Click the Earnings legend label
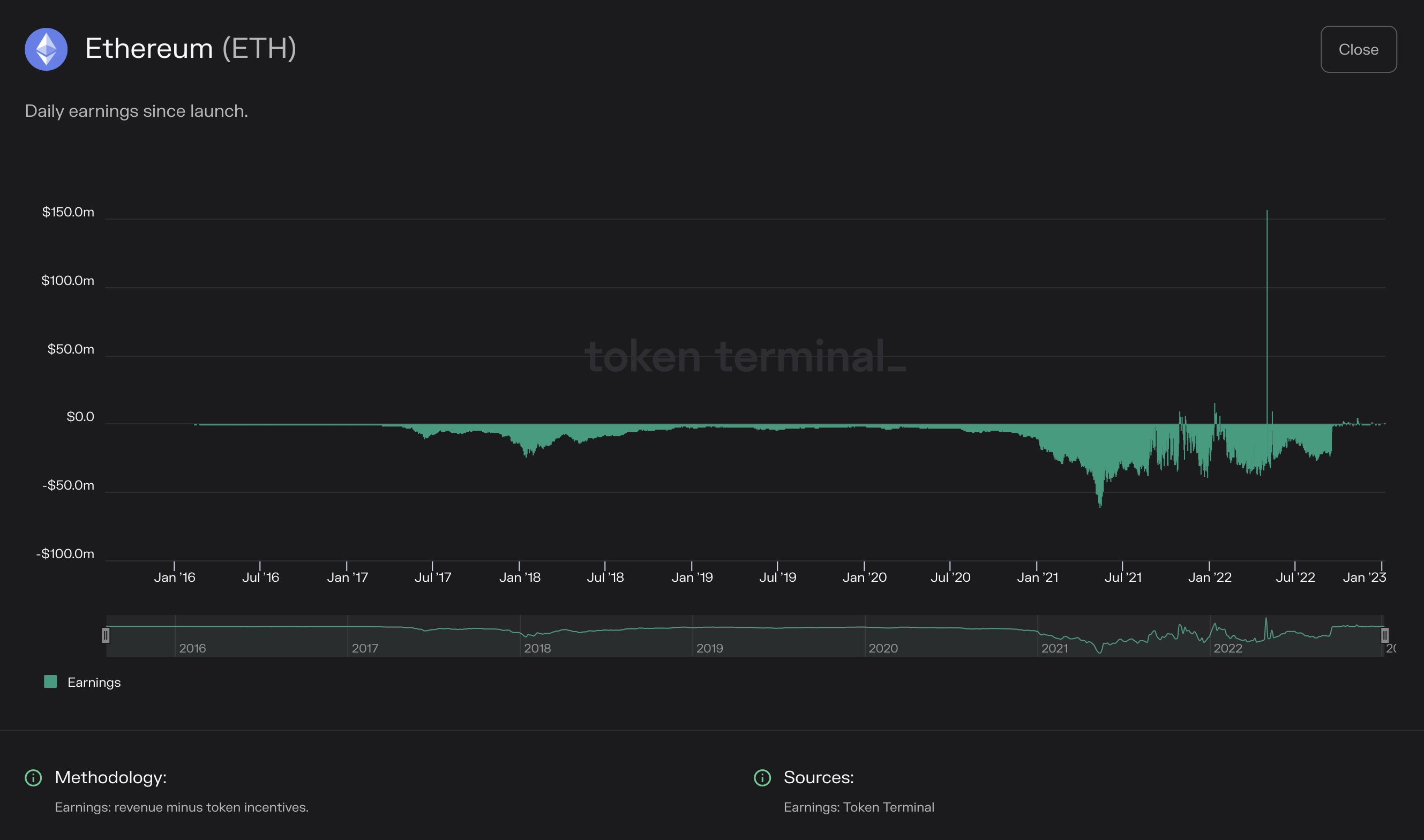The width and height of the screenshot is (1424, 840). pyautogui.click(x=94, y=682)
